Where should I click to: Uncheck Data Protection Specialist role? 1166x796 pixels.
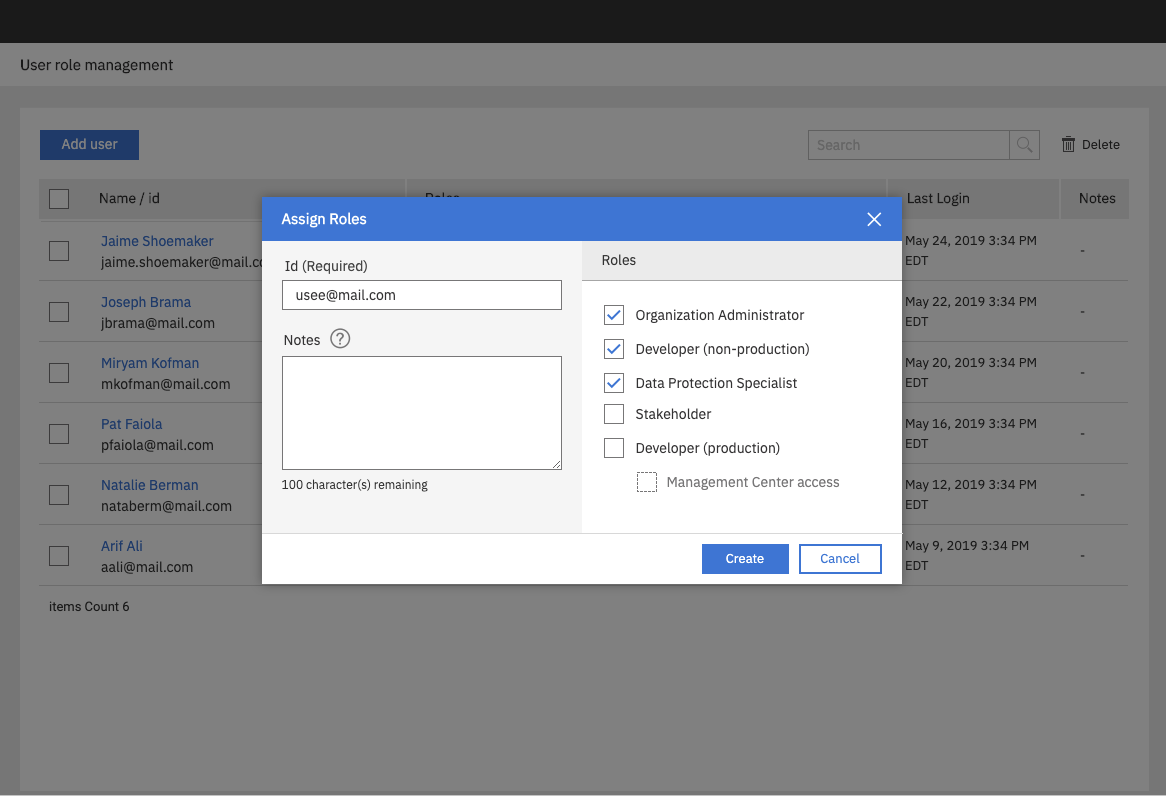(x=614, y=383)
